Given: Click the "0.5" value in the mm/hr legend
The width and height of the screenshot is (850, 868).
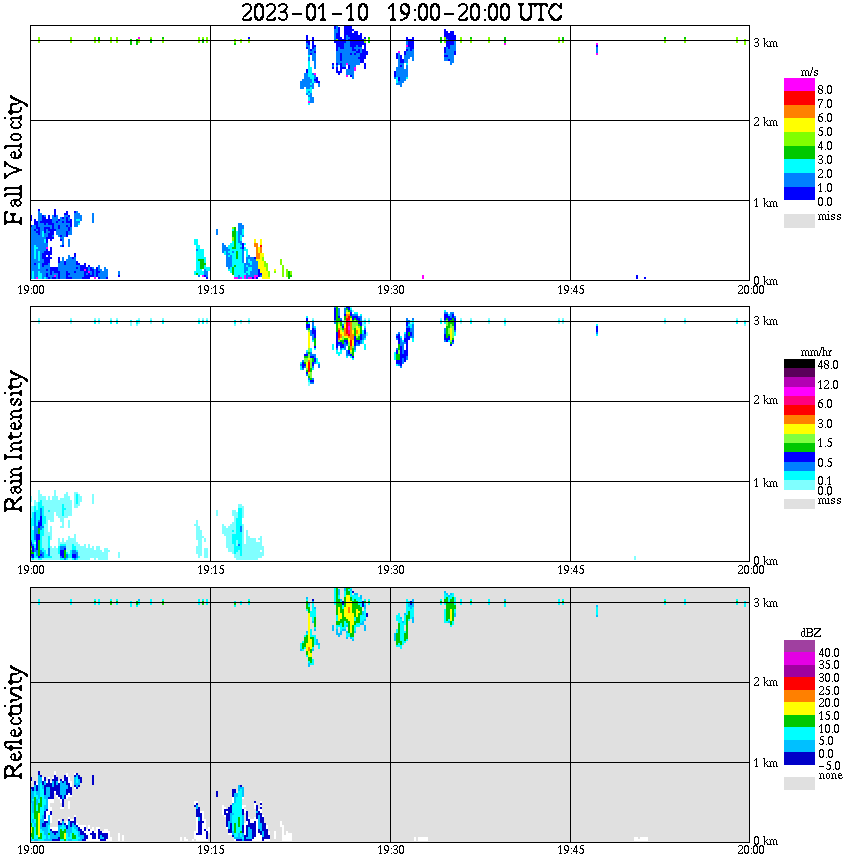Looking at the screenshot, I should click(x=825, y=463).
